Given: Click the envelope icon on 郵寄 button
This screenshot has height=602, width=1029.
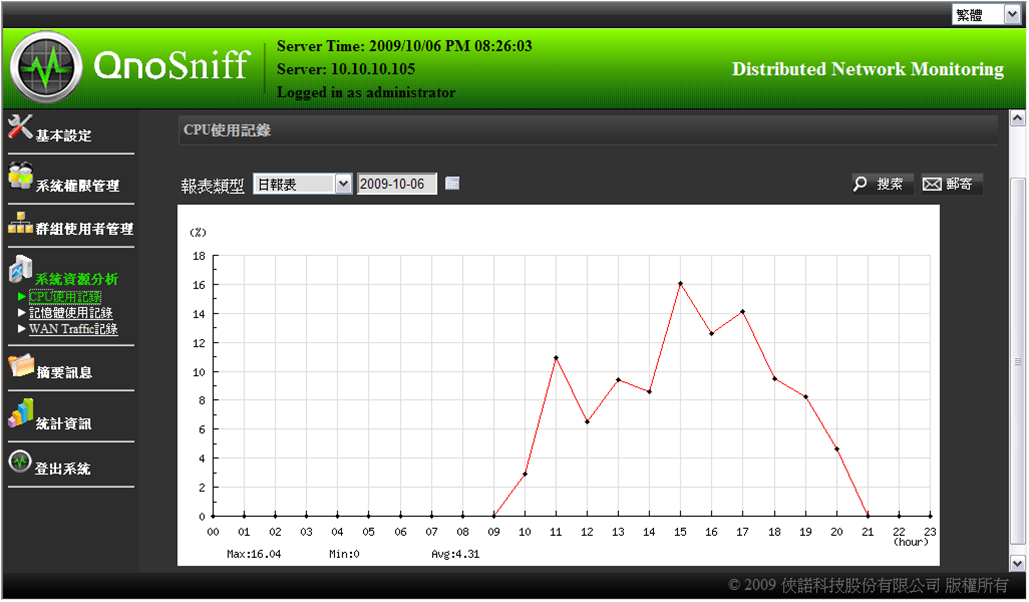Looking at the screenshot, I should pyautogui.click(x=931, y=184).
